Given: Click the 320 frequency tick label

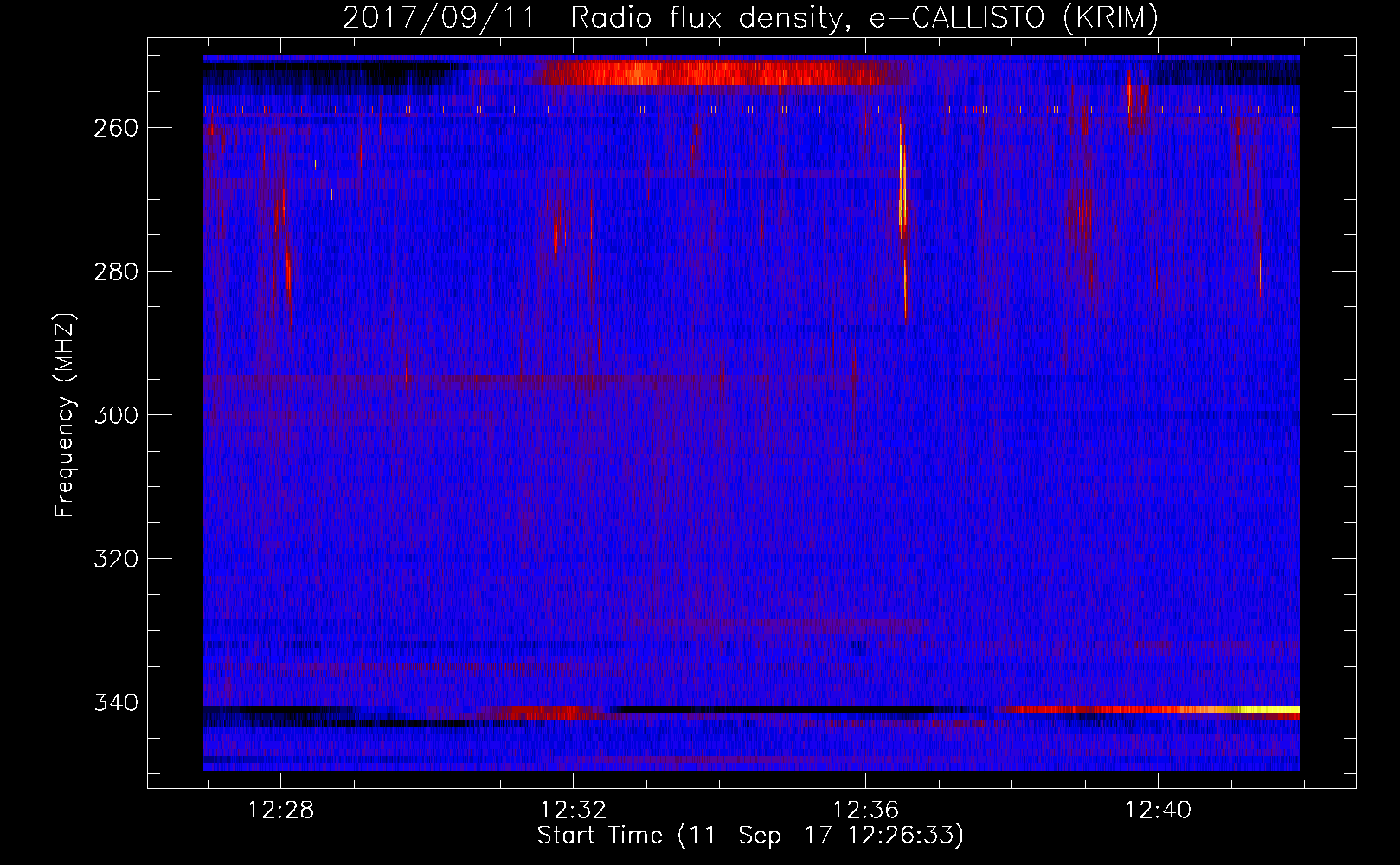Looking at the screenshot, I should click(x=116, y=559).
